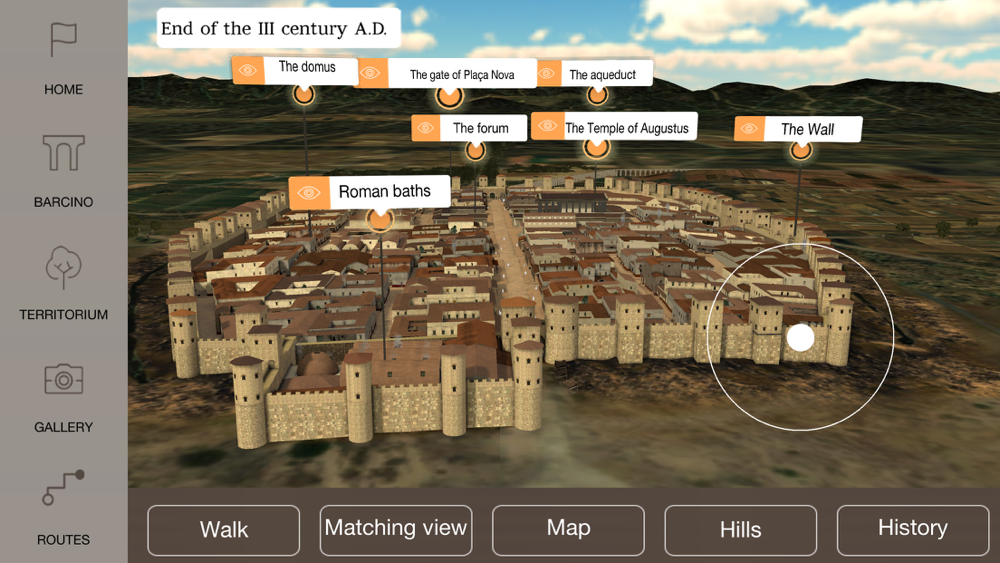Click the orange pin under The forum
This screenshot has width=1000, height=563.
(x=475, y=150)
